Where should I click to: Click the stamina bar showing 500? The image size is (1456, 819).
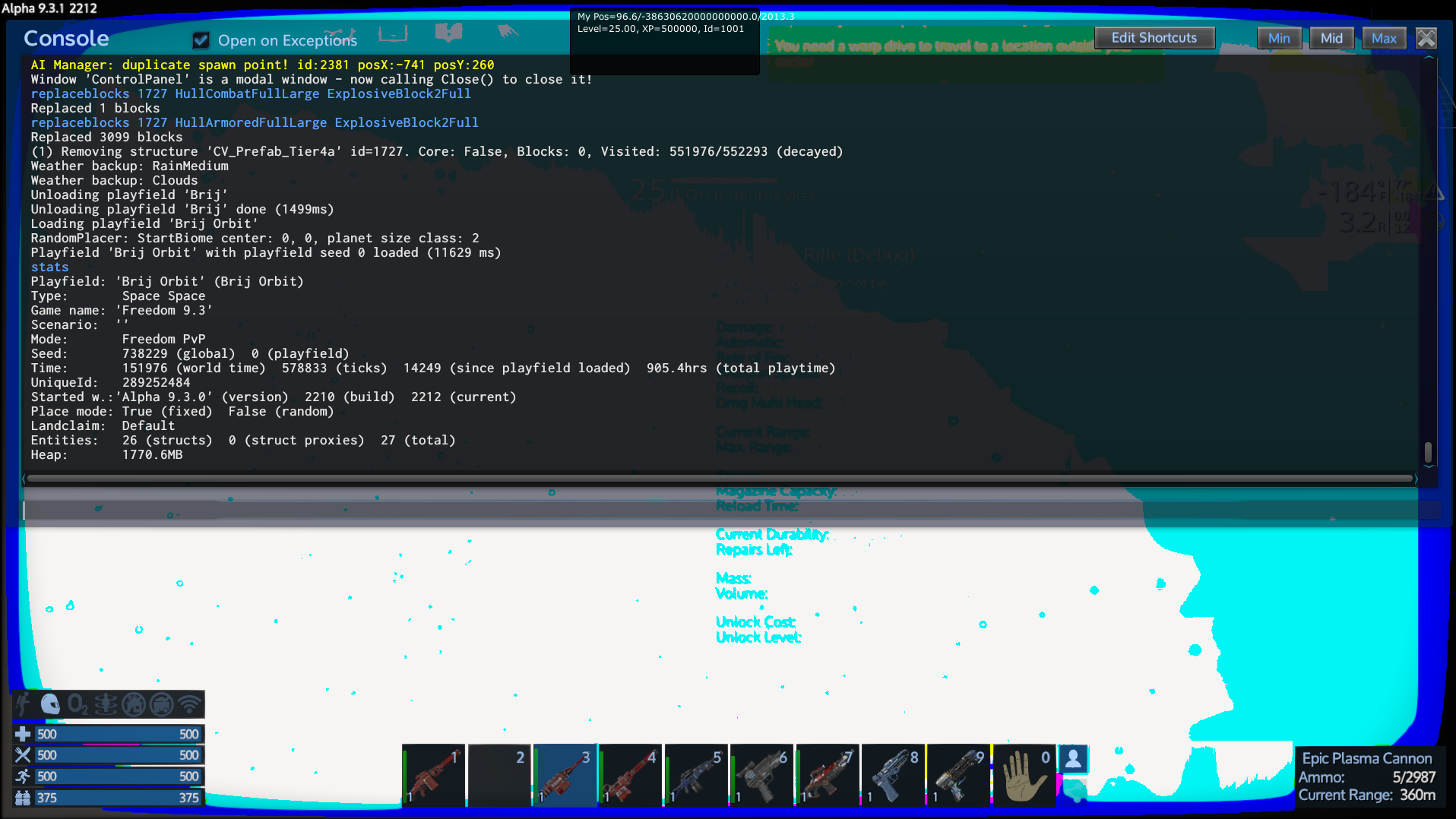point(118,776)
